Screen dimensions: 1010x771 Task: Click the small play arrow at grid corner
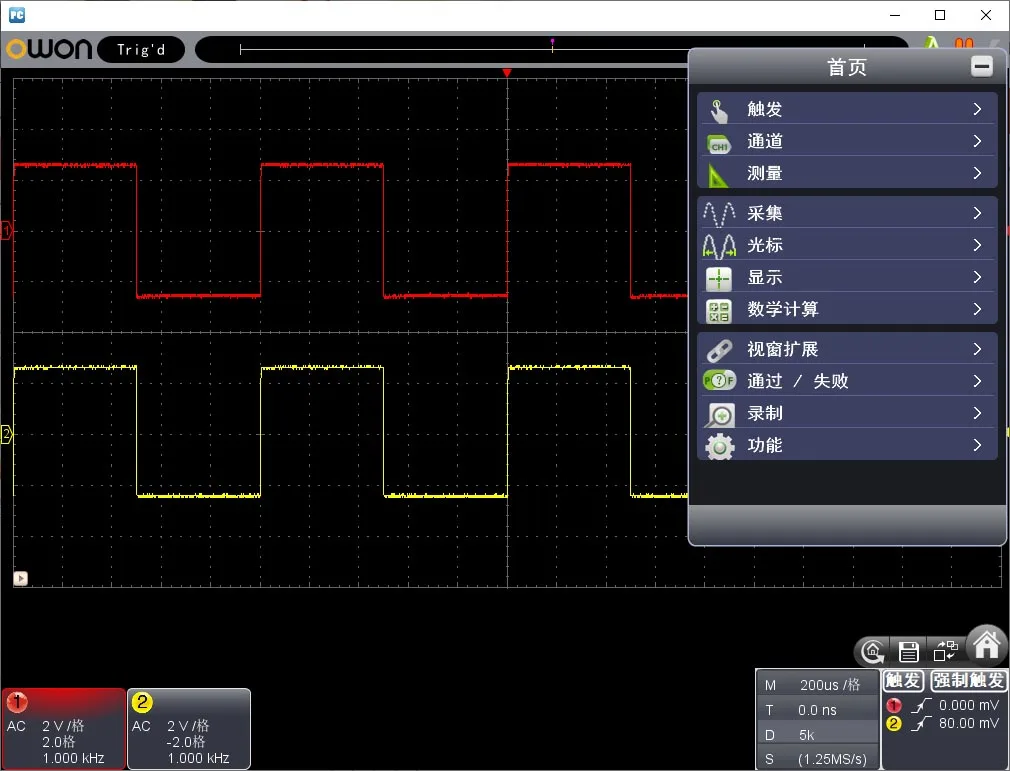click(x=21, y=578)
